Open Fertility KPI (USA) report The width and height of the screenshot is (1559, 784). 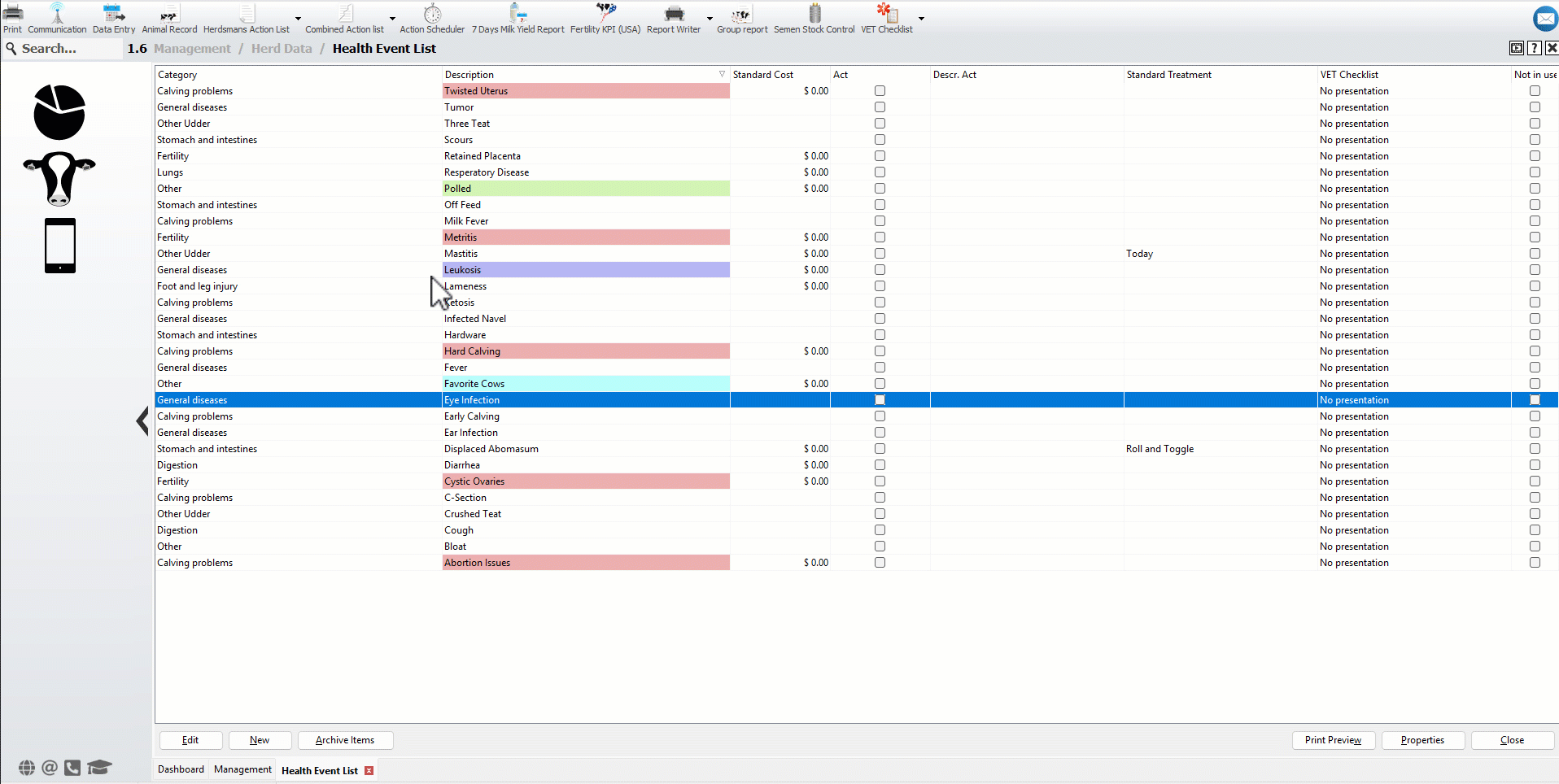tap(605, 18)
